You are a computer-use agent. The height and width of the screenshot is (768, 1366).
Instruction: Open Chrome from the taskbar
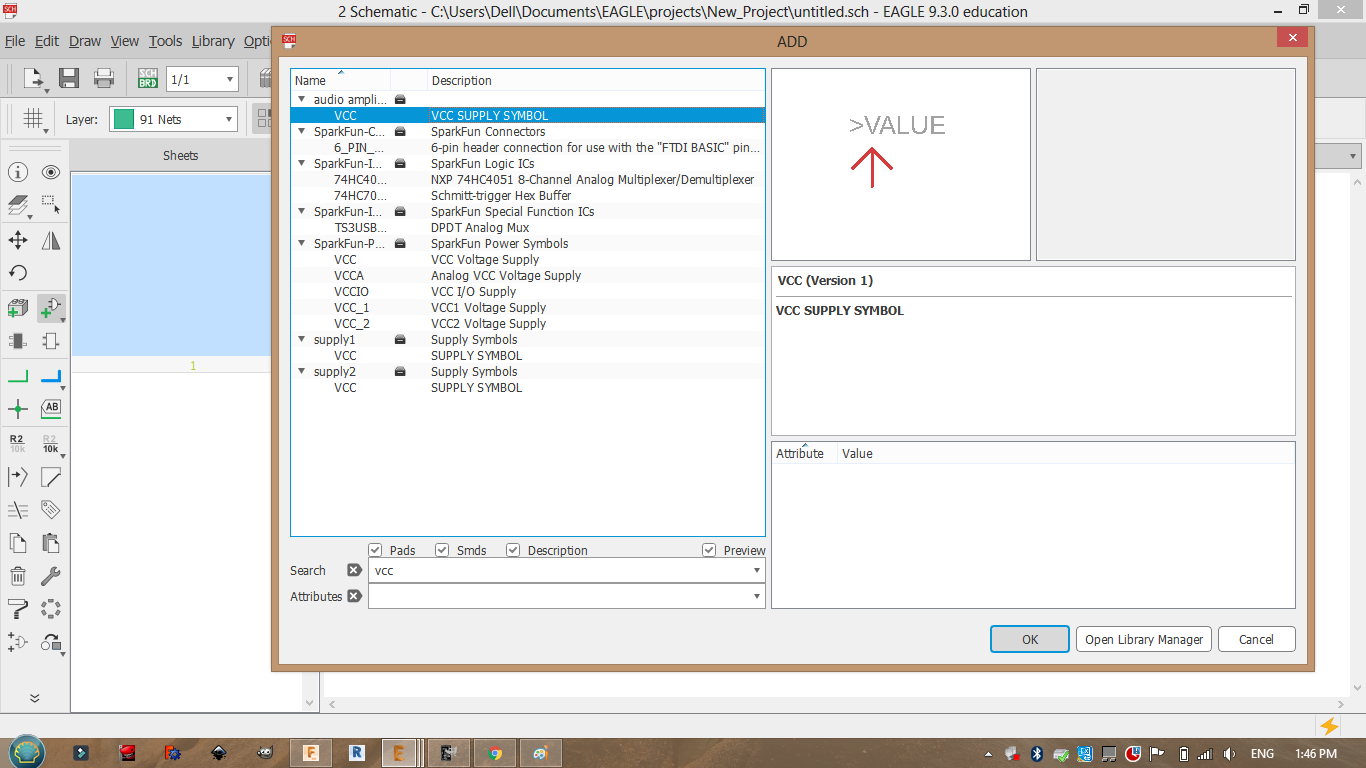click(495, 753)
